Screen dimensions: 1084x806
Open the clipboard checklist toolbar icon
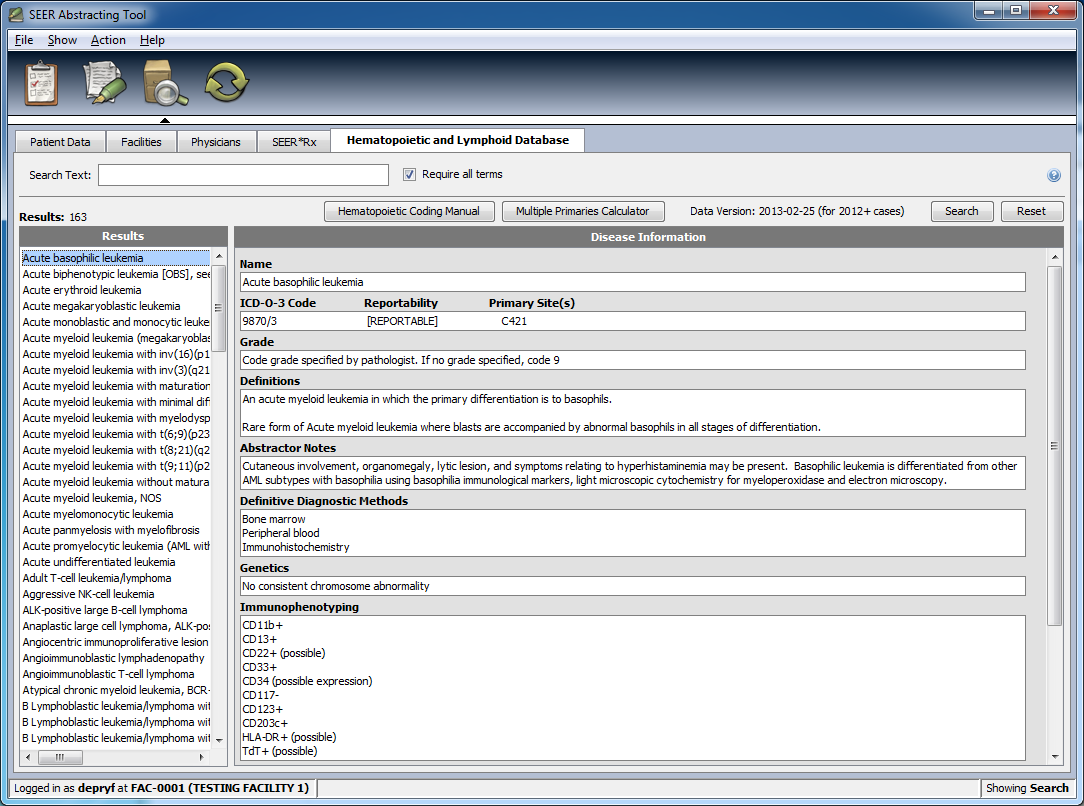click(x=41, y=83)
